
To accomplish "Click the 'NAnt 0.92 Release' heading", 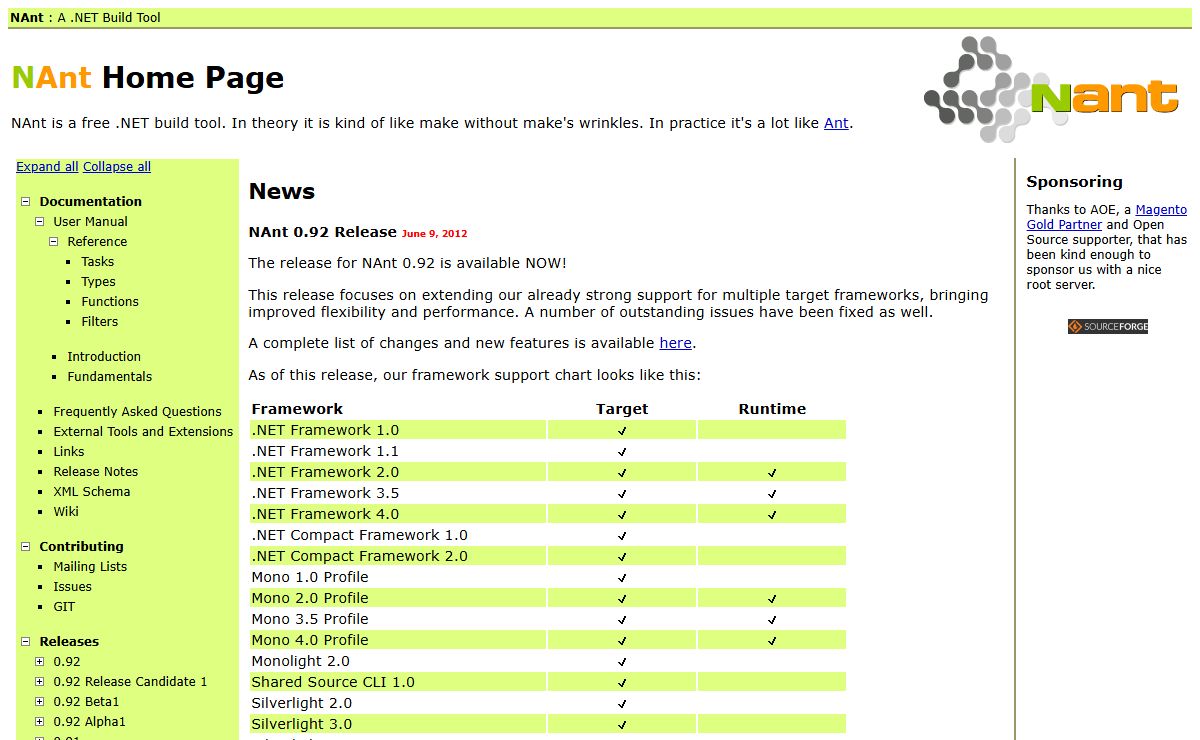I will (323, 232).
